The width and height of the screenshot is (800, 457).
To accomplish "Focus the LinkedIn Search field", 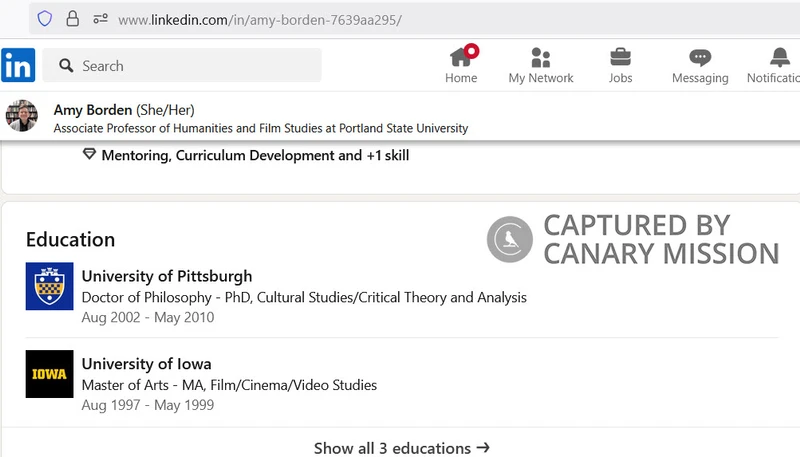I will (182, 65).
